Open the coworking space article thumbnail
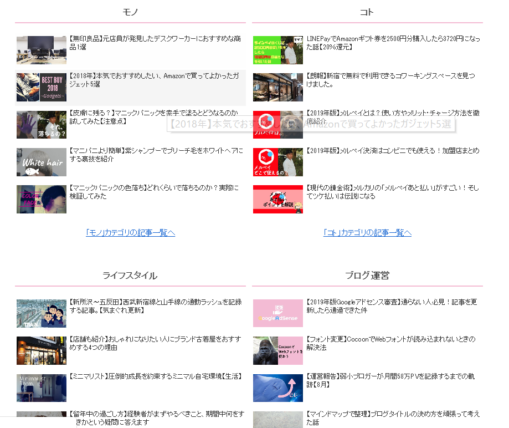Screen dimensions: 509x428 [278, 87]
